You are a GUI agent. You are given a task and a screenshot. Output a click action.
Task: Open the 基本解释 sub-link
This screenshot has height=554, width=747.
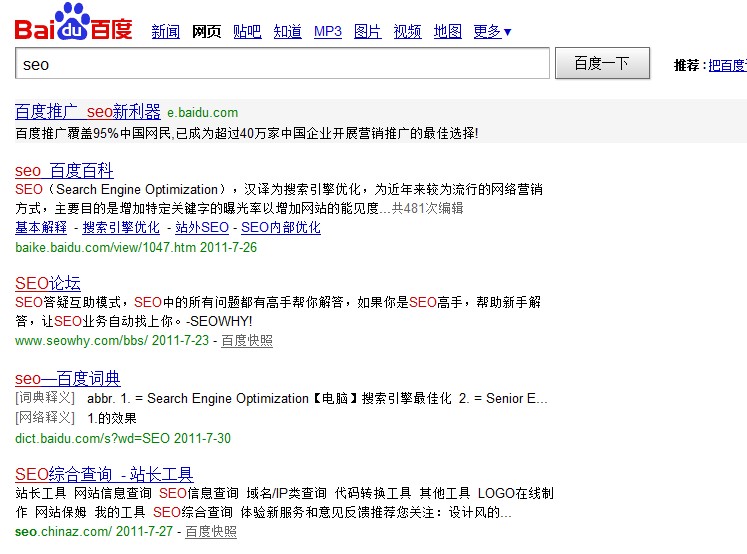(41, 228)
